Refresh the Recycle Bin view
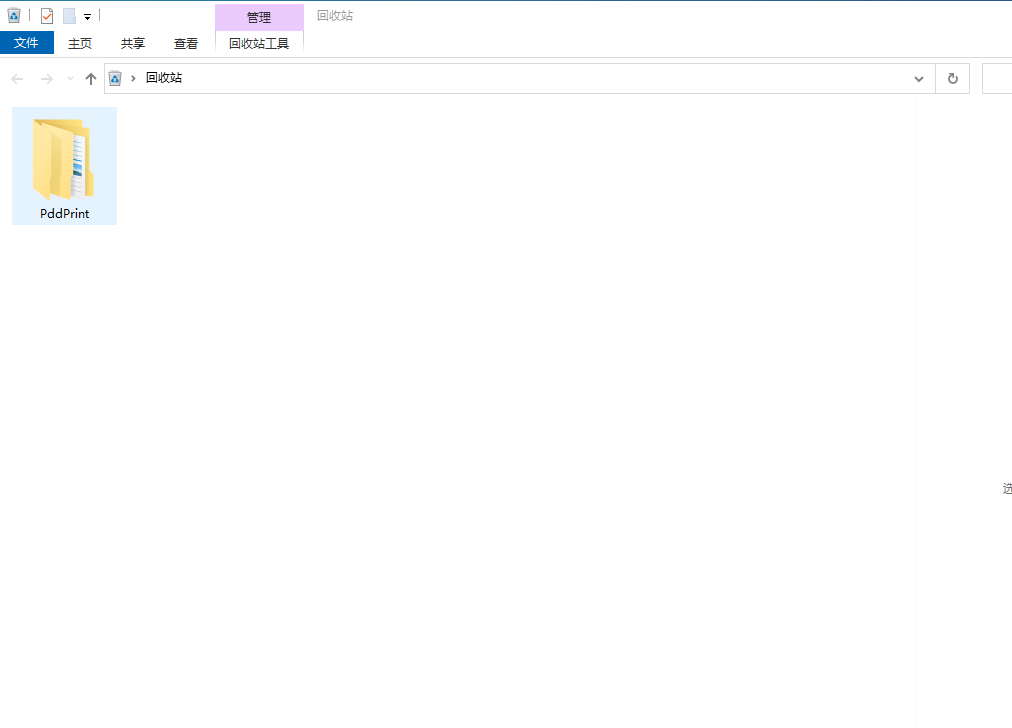Image resolution: width=1012 pixels, height=728 pixels. 952,79
